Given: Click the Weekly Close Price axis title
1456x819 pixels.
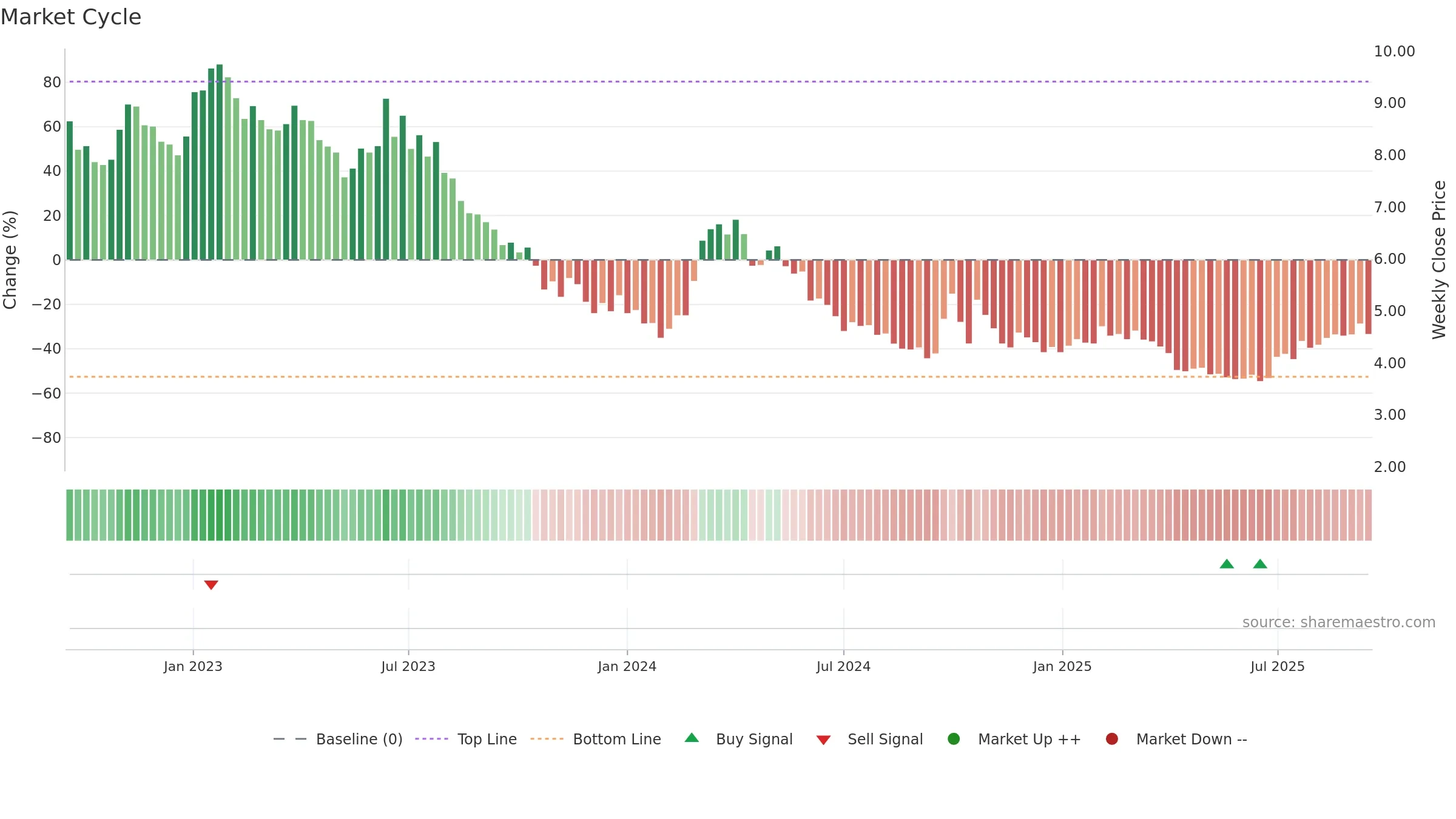Looking at the screenshot, I should point(1439,260).
